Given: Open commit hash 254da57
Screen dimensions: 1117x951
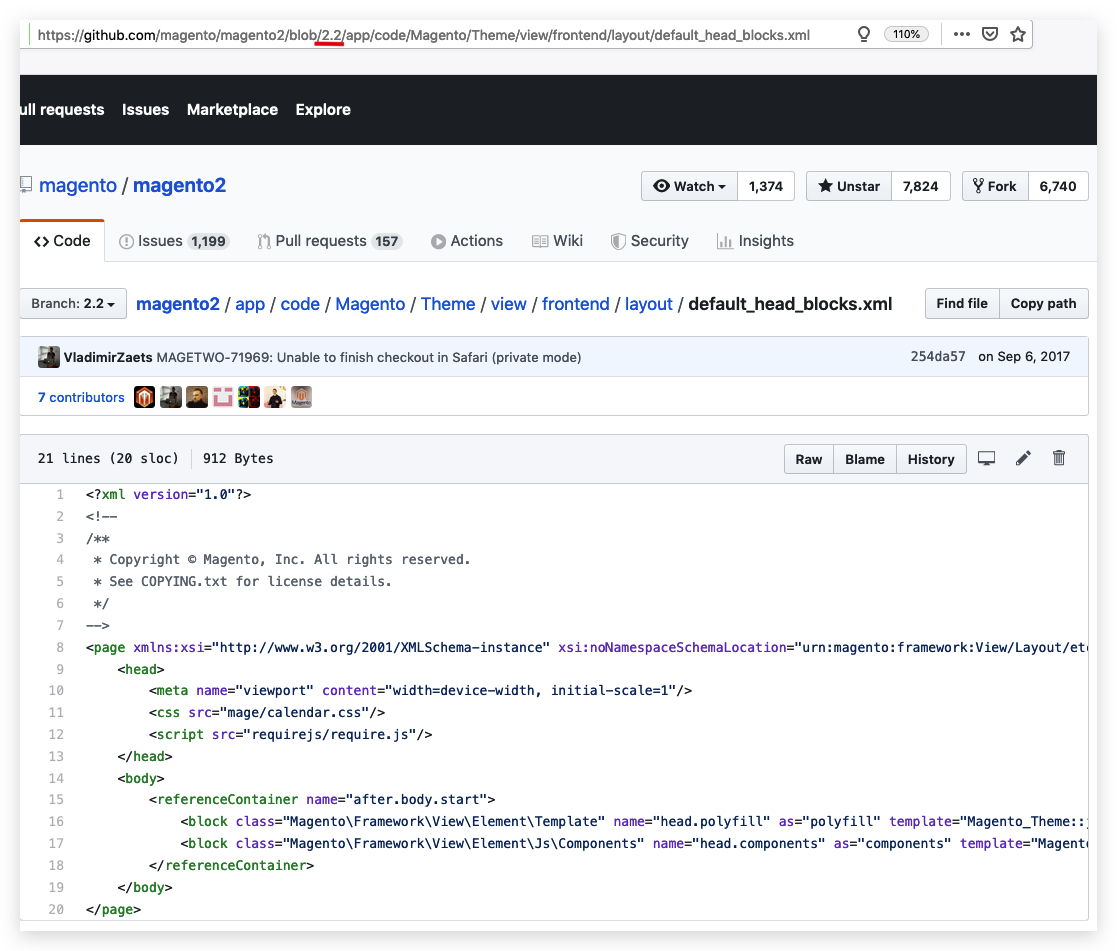Looking at the screenshot, I should click(937, 356).
